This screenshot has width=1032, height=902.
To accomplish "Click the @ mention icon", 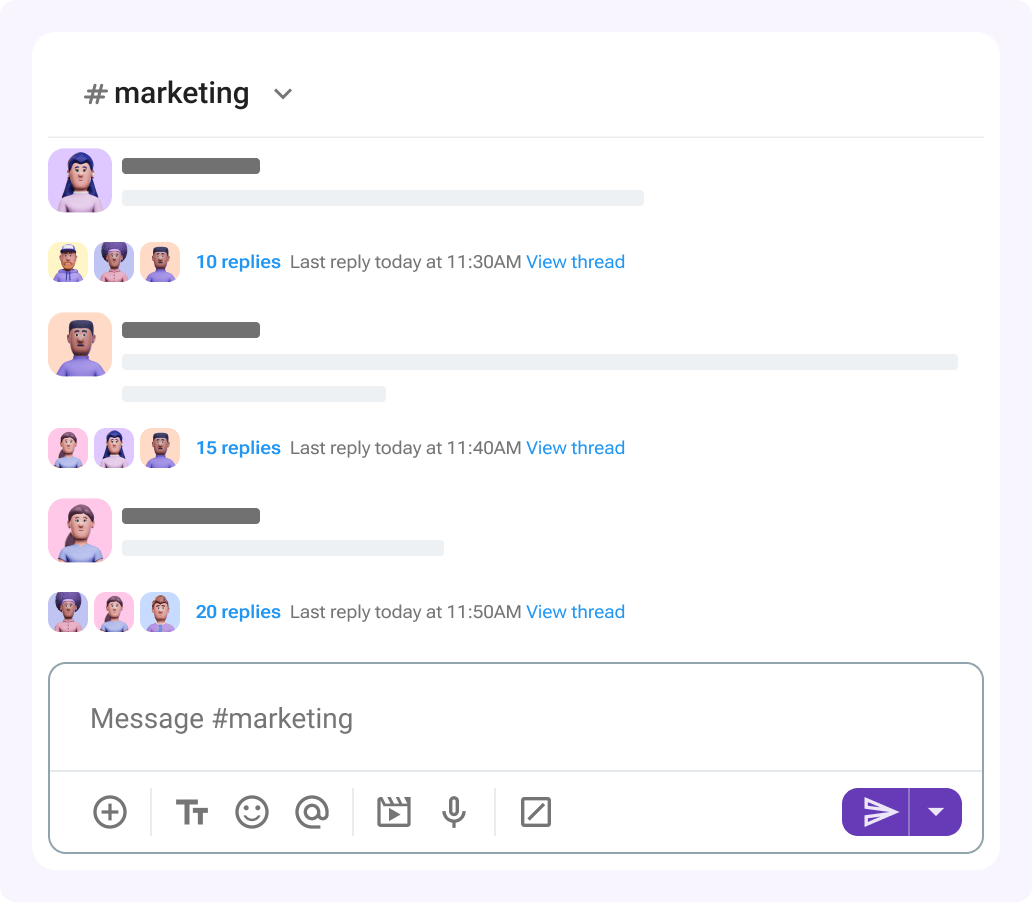I will [312, 812].
